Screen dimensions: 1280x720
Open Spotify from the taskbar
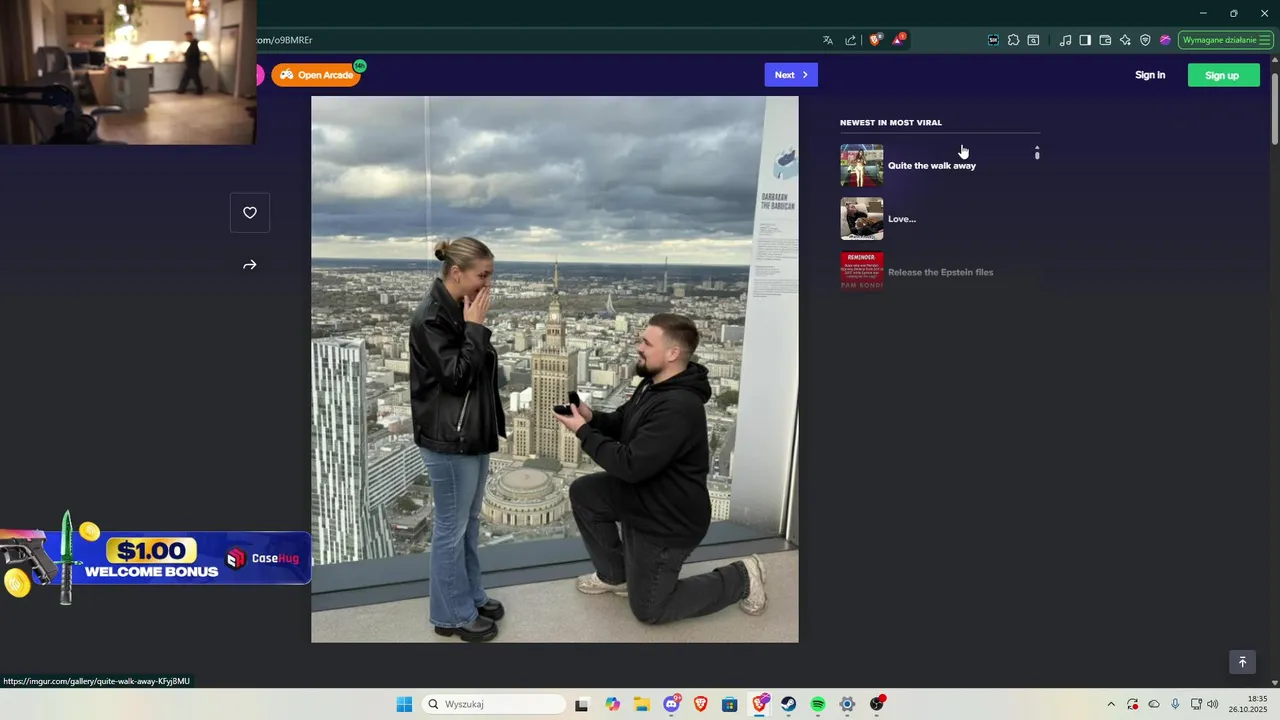(818, 704)
